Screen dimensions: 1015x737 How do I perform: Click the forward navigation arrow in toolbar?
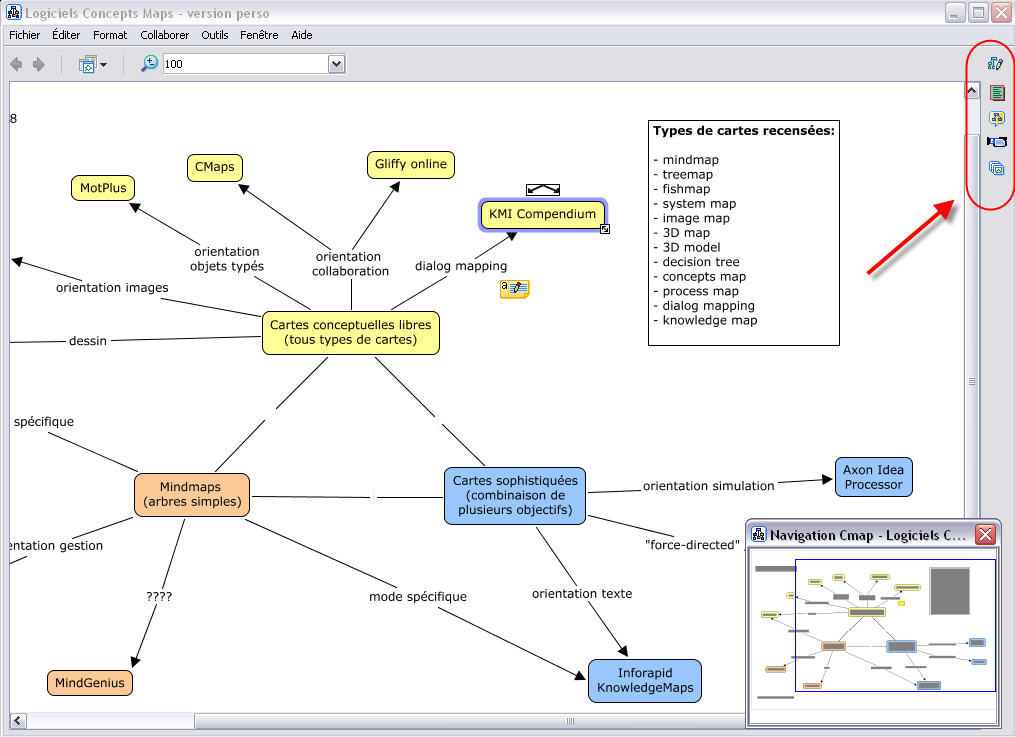39,64
